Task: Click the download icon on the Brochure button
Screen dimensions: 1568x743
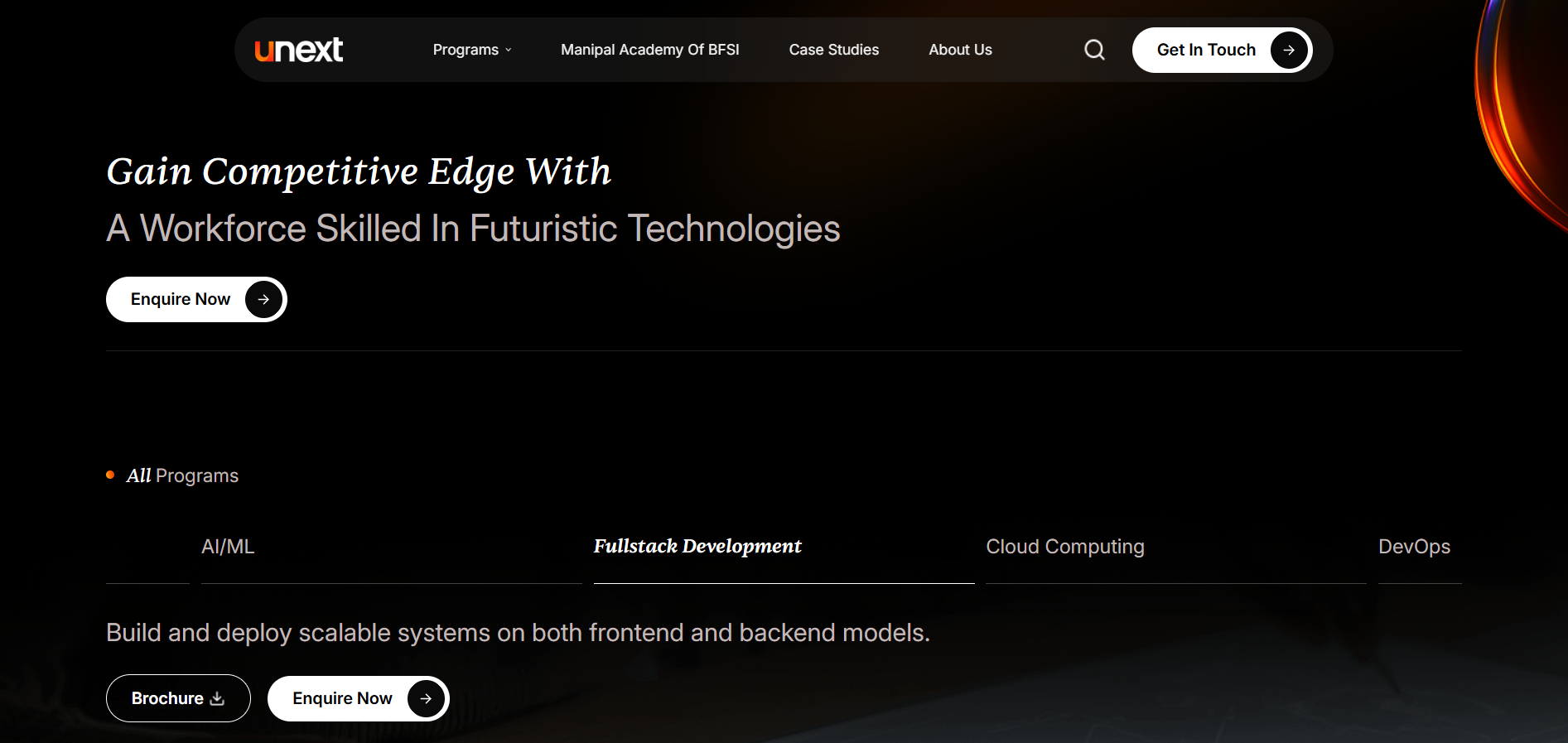Action: click(x=217, y=698)
